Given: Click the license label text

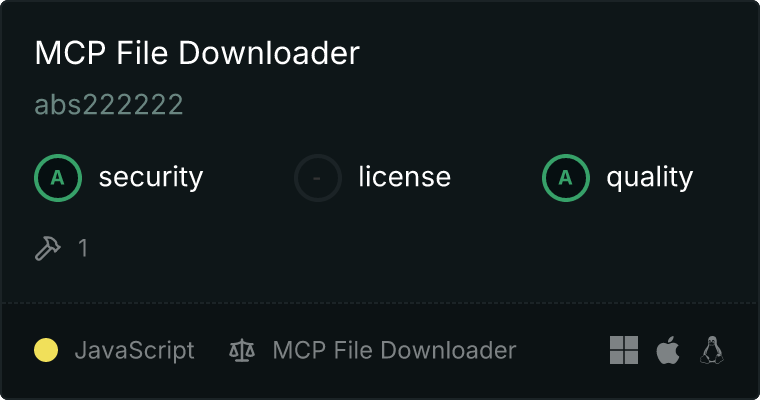Looking at the screenshot, I should pyautogui.click(x=405, y=176).
